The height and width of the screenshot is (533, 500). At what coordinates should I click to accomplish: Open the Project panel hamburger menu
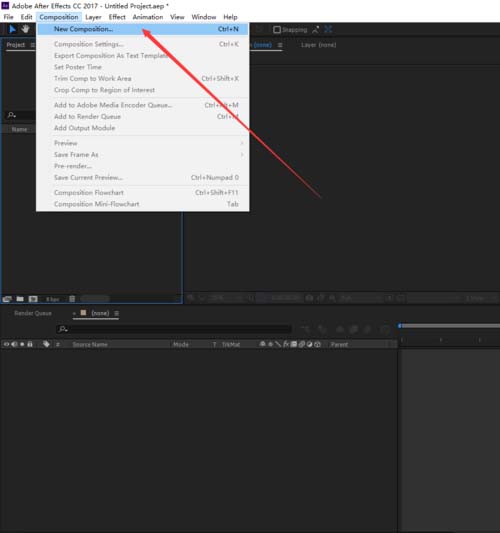tap(33, 45)
